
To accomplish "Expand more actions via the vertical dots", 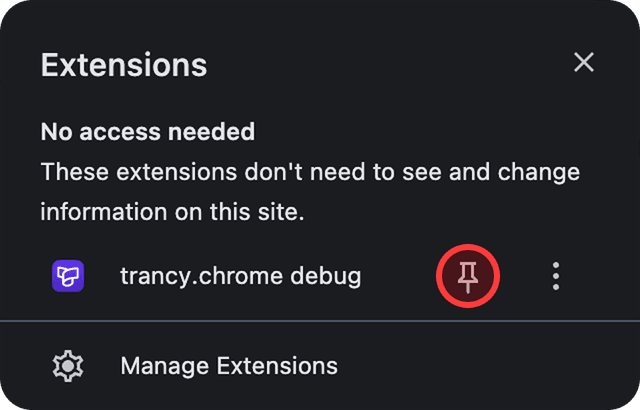I will tap(556, 276).
